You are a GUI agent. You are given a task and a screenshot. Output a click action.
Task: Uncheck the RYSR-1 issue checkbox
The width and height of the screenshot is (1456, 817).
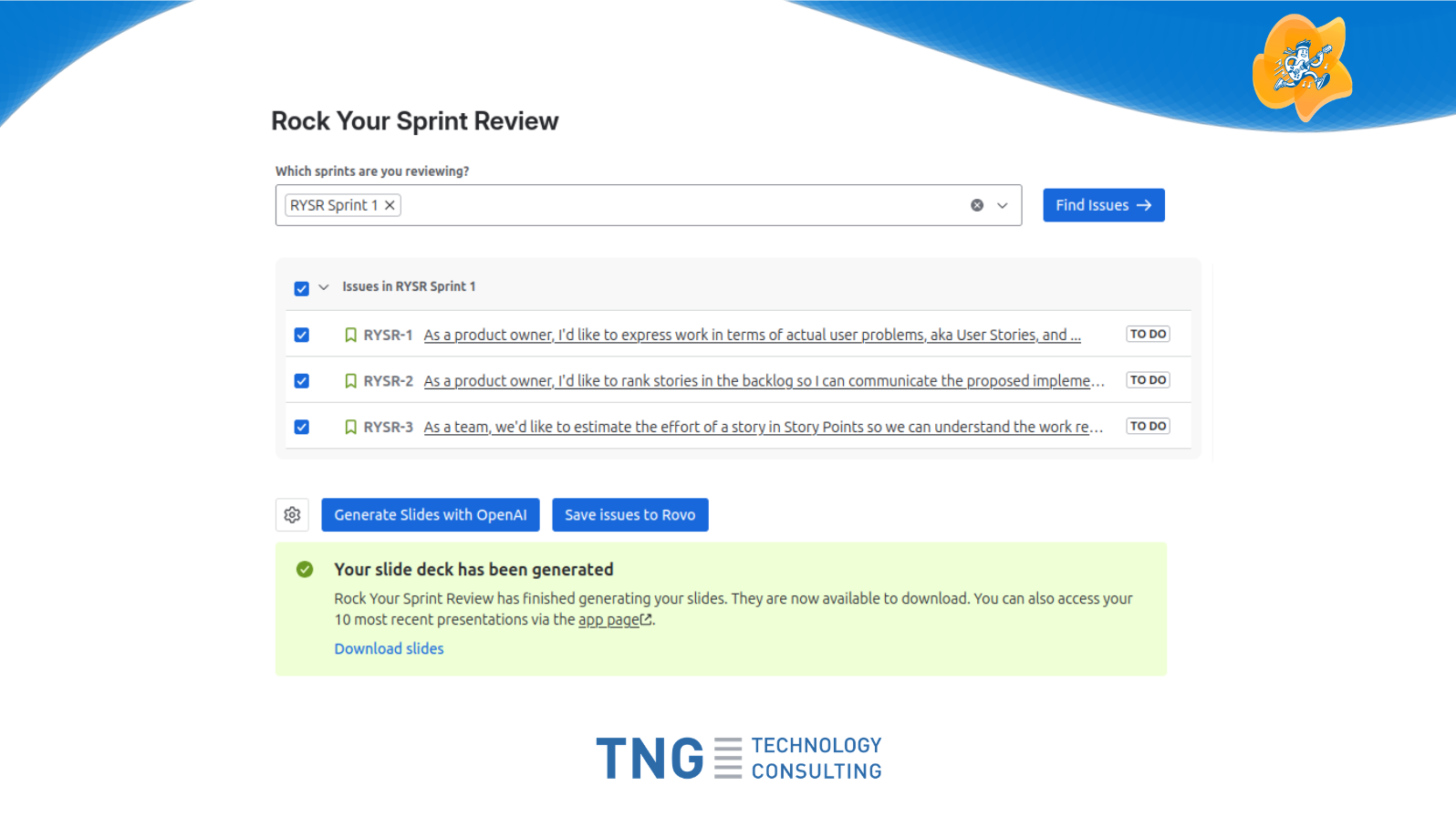pyautogui.click(x=302, y=335)
